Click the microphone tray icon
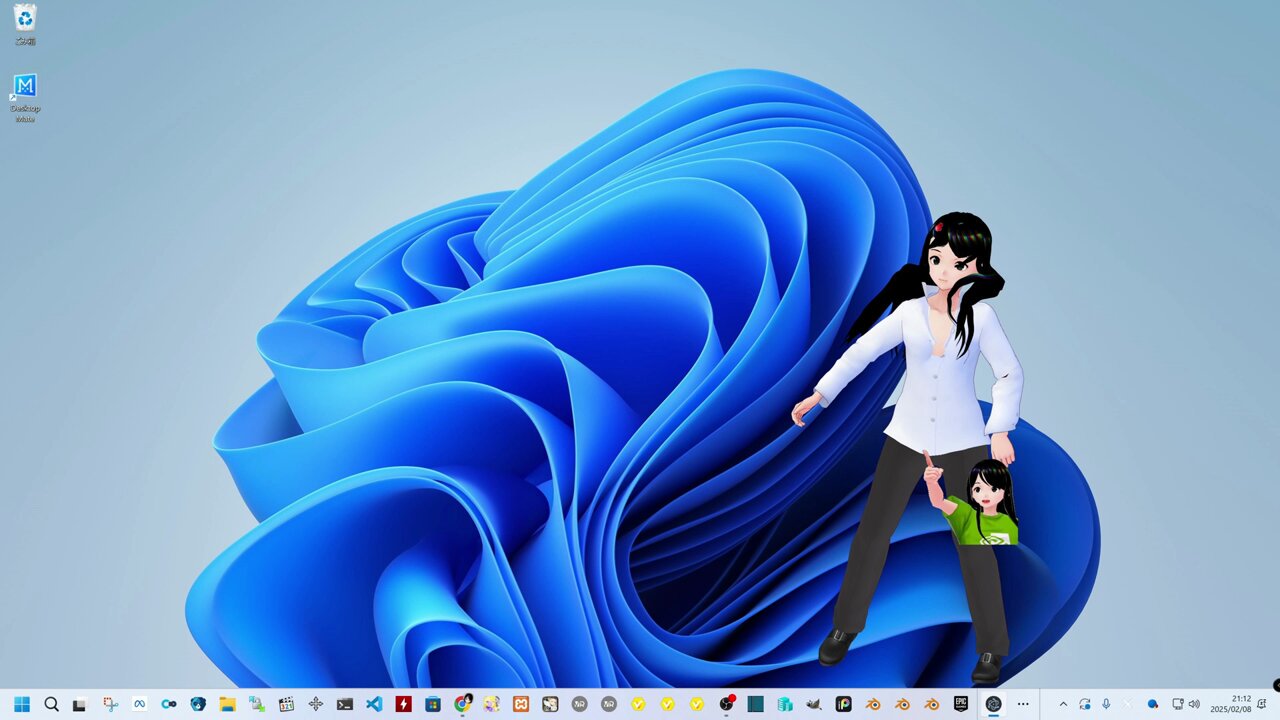The height and width of the screenshot is (720, 1280). pyautogui.click(x=1106, y=704)
